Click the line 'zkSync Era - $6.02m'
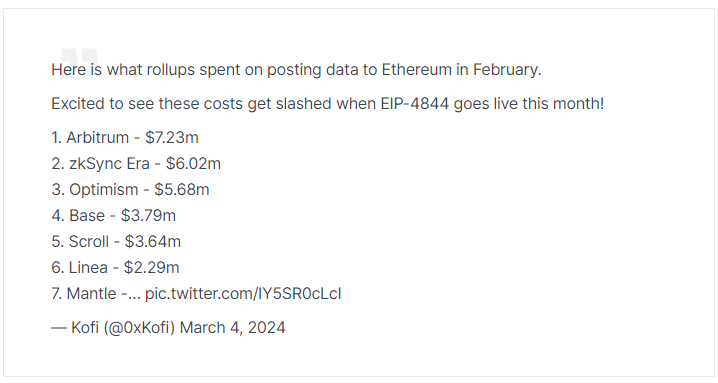This screenshot has height=383, width=718. click(136, 164)
